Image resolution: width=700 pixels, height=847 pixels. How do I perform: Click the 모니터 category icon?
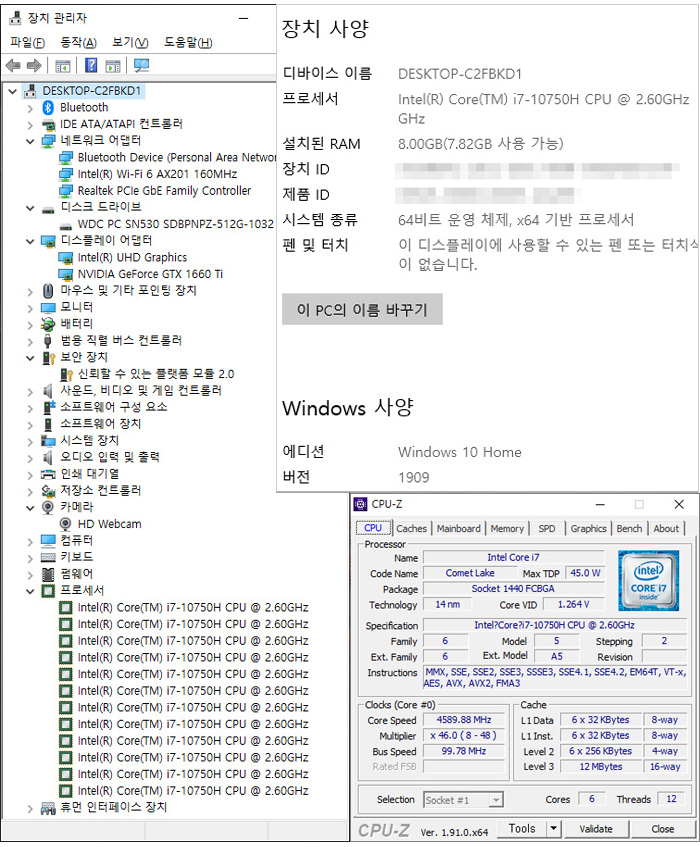click(x=48, y=307)
